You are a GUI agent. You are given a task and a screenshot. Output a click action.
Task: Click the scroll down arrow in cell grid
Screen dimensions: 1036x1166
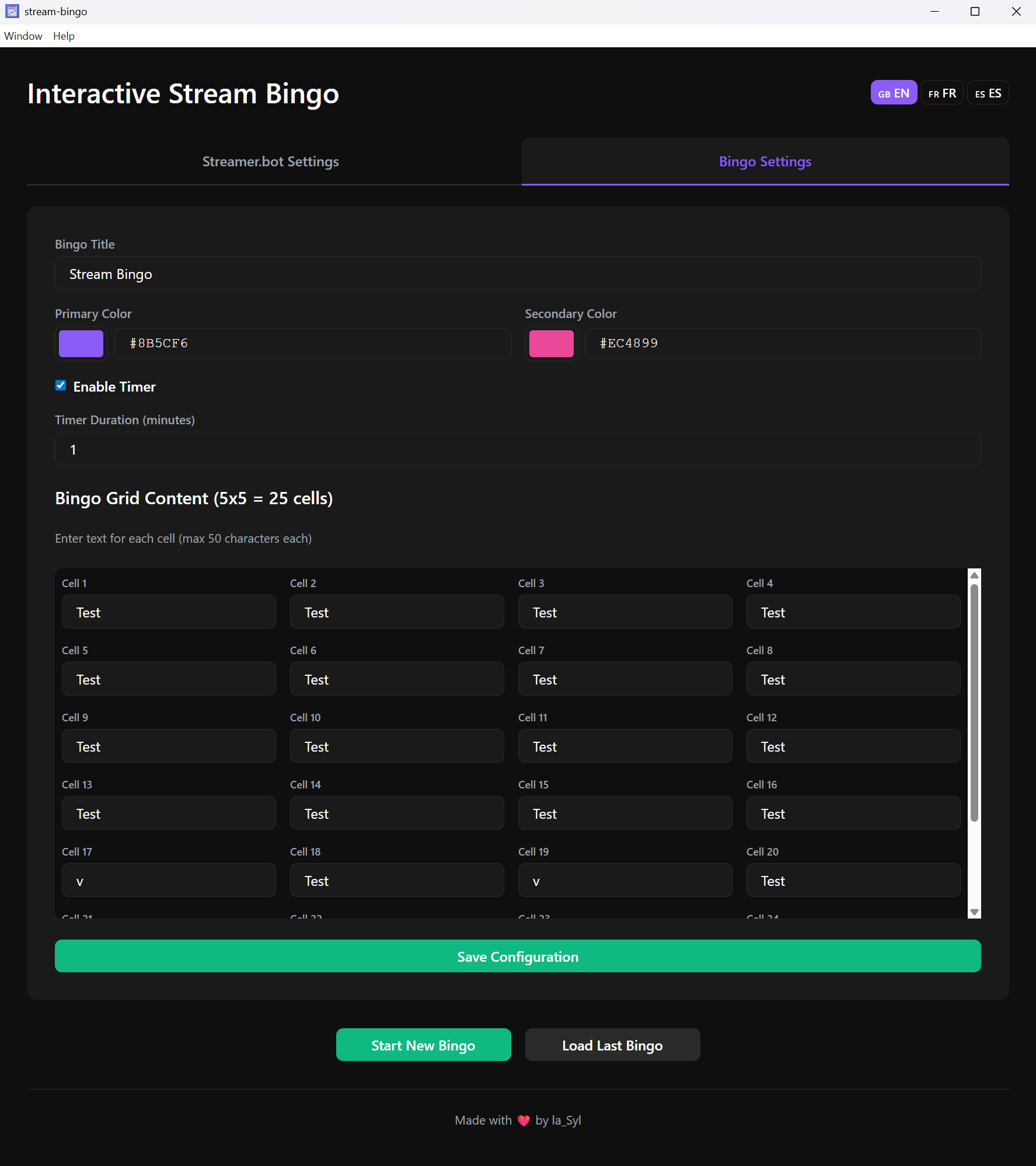(x=974, y=912)
